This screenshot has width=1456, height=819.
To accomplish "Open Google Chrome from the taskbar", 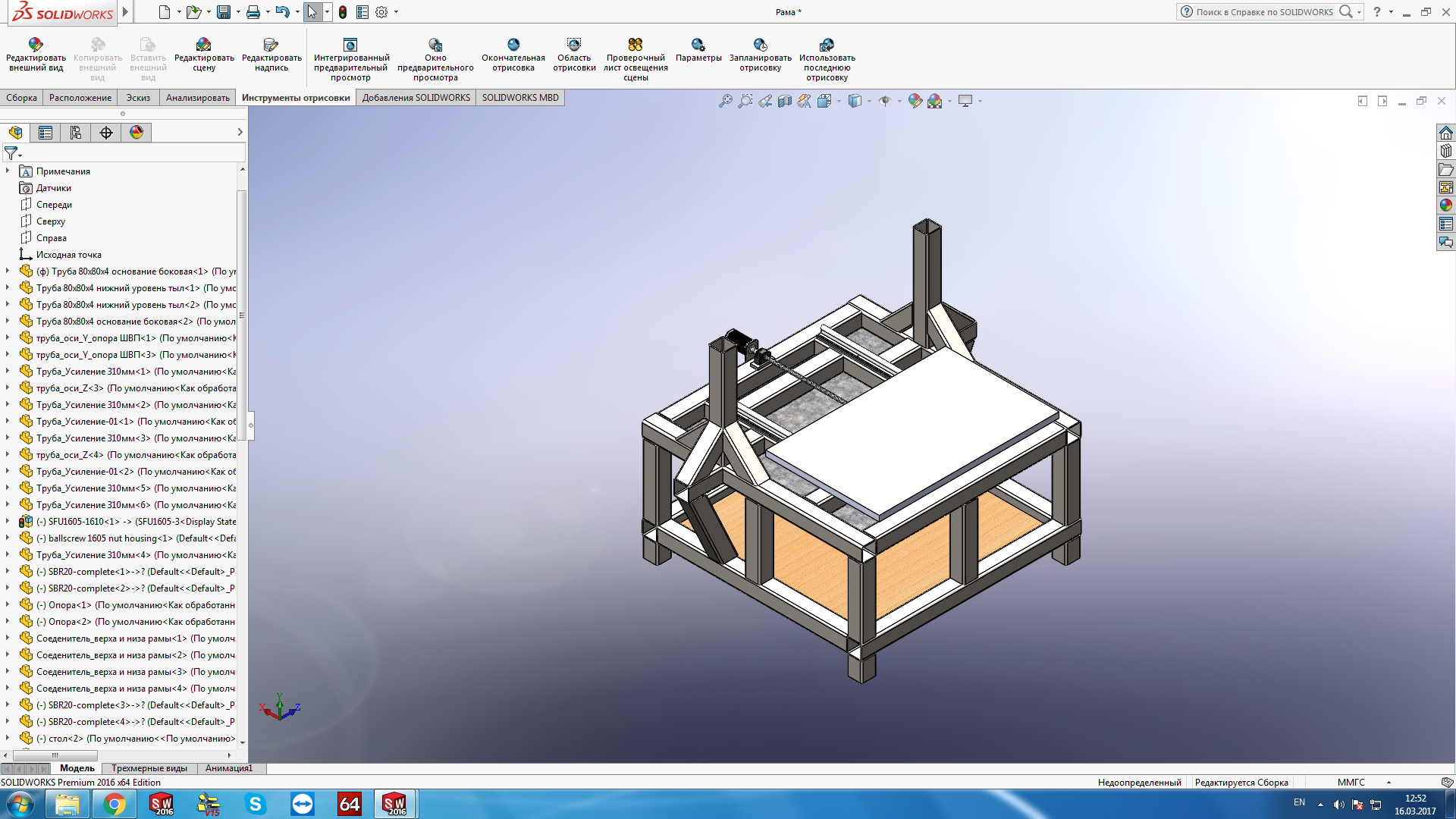I will click(114, 804).
